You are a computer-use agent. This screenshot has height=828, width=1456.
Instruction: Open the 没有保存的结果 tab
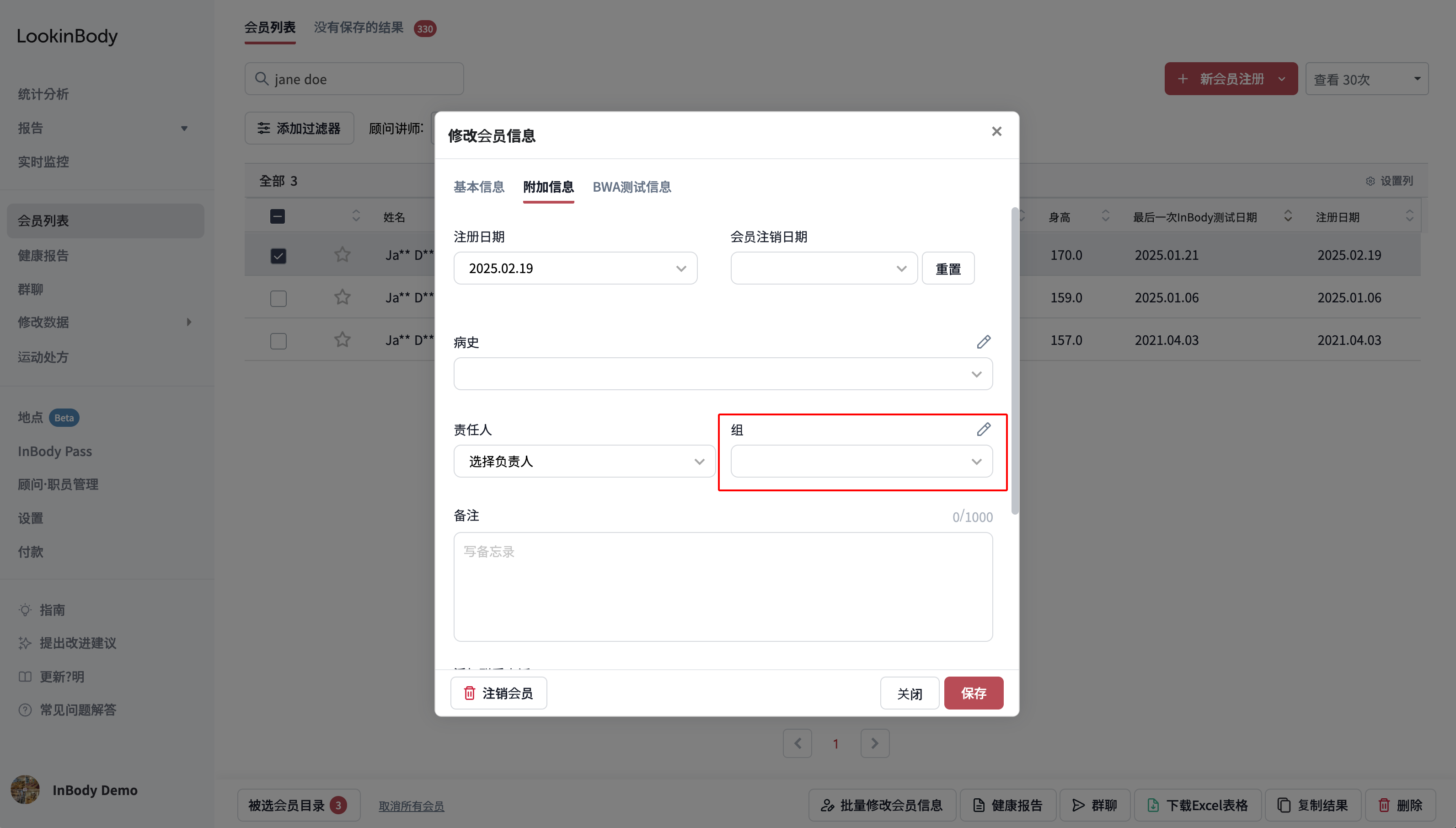pos(359,27)
